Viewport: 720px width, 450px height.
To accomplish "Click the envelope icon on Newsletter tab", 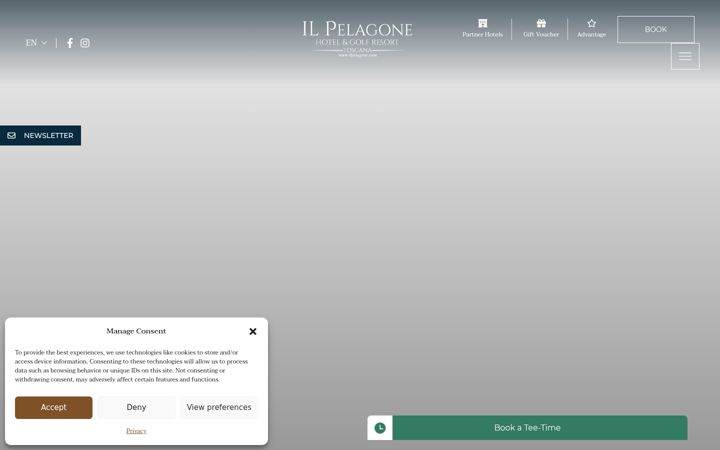I will [x=11, y=135].
